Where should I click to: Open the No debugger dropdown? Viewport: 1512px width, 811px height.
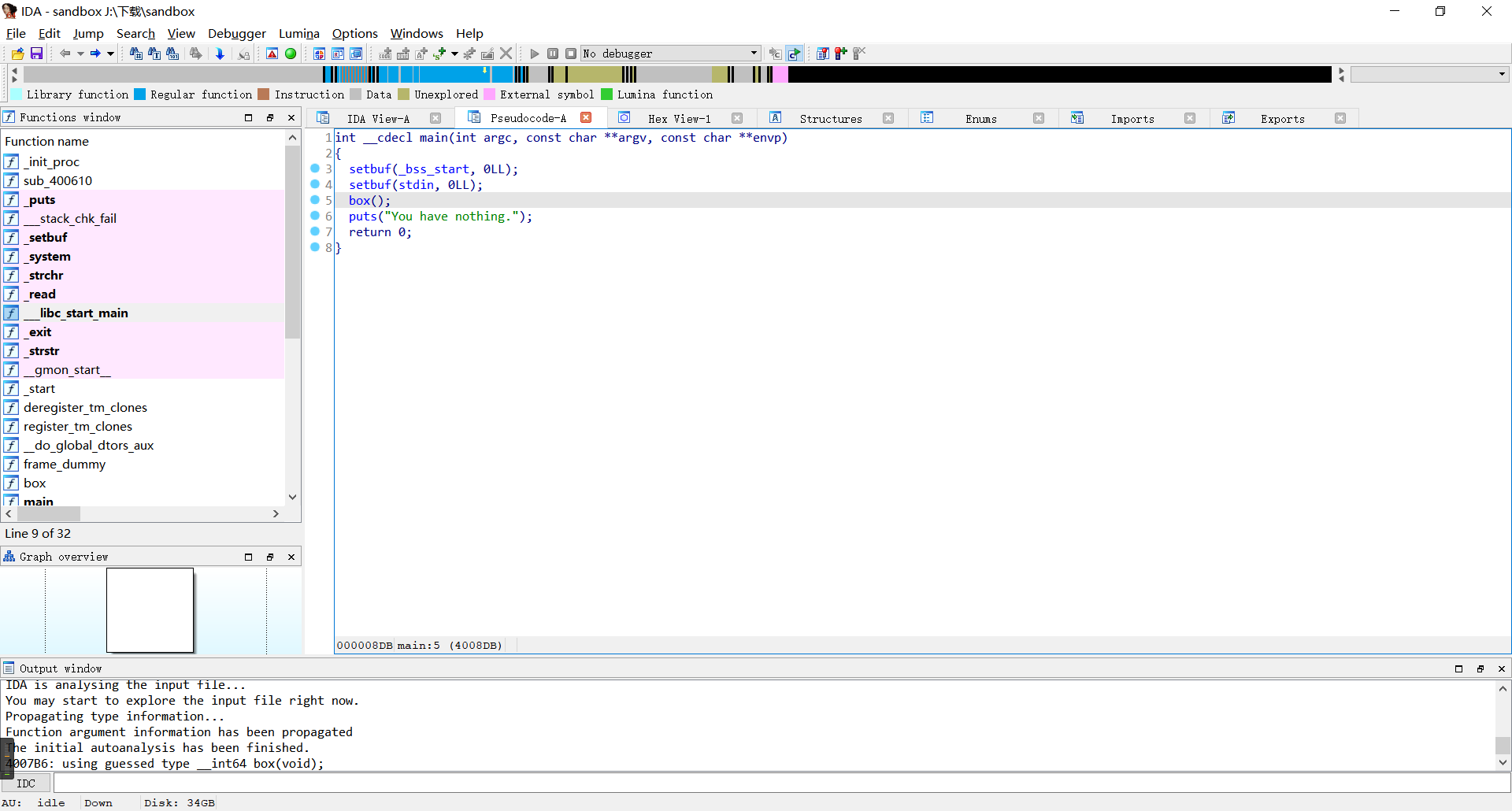coord(753,54)
